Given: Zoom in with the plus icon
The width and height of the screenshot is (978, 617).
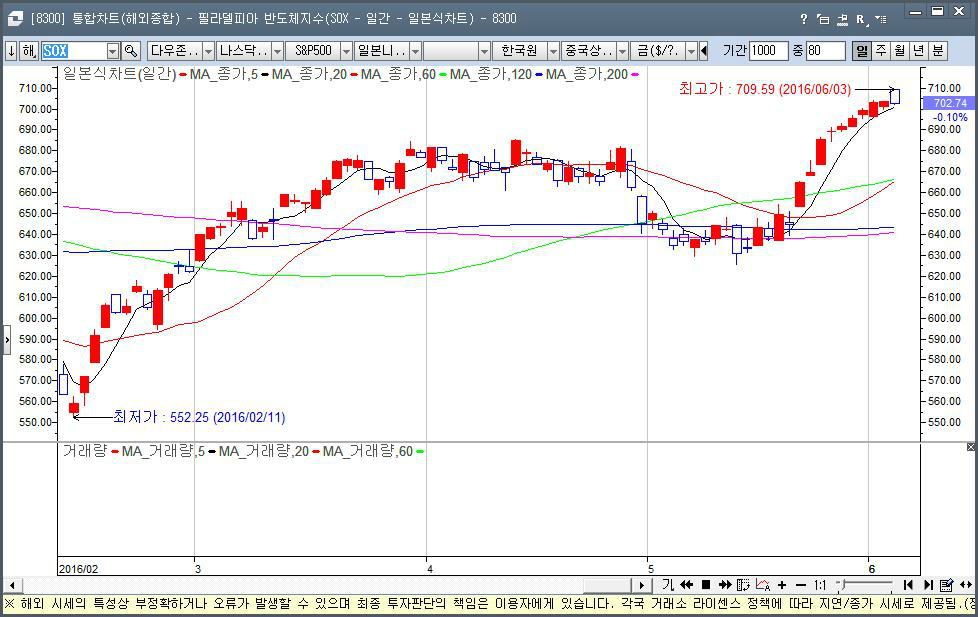Looking at the screenshot, I should tap(781, 585).
